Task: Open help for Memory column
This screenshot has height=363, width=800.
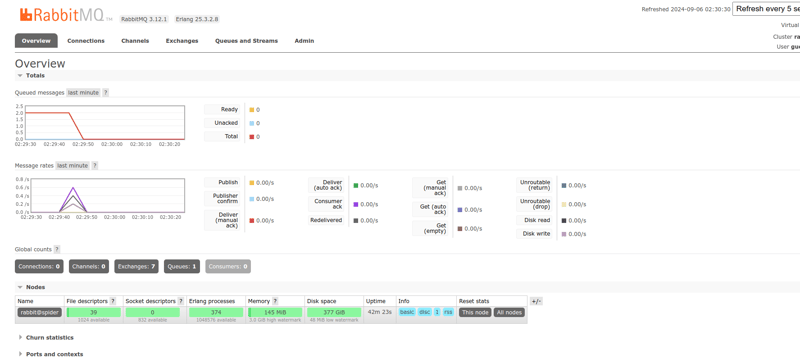Action: 275,301
